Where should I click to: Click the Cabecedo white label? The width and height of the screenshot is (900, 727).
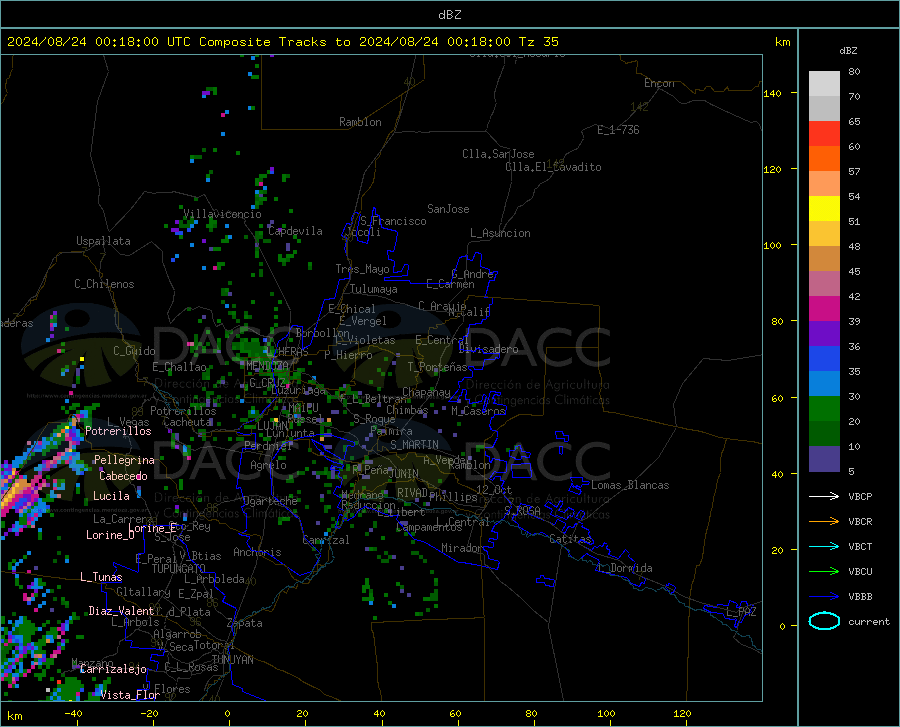(123, 476)
